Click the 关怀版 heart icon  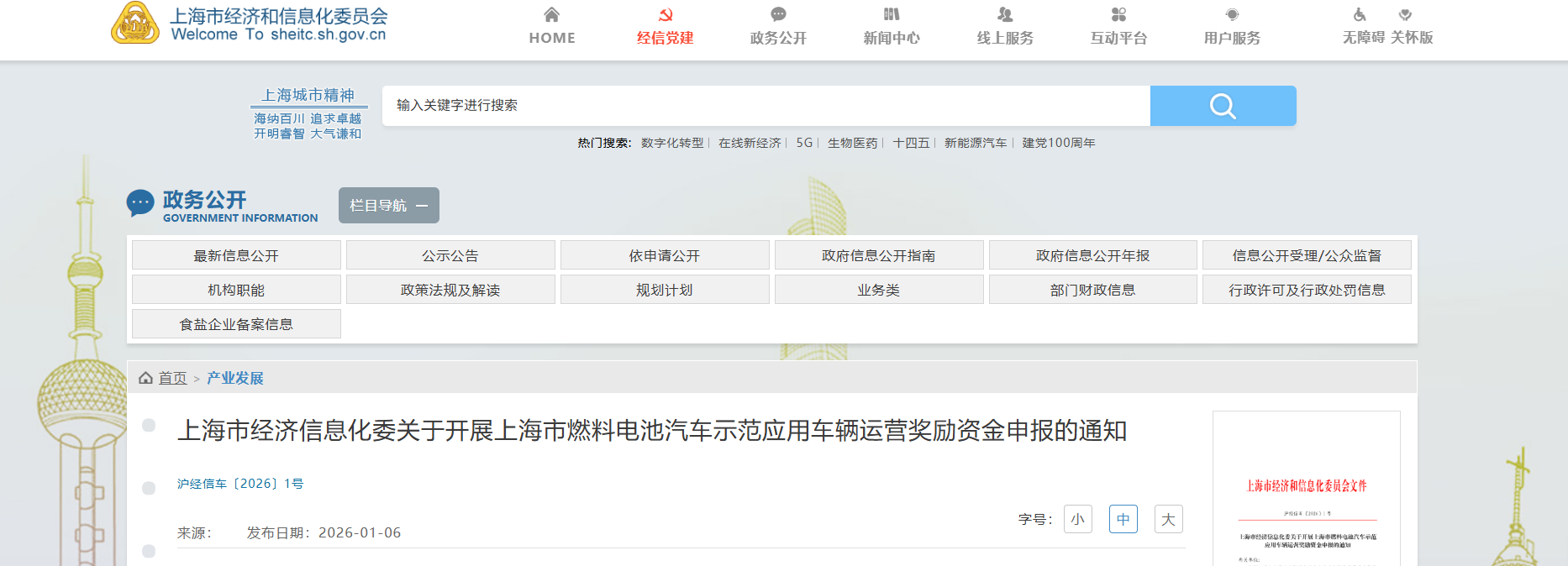1405,14
